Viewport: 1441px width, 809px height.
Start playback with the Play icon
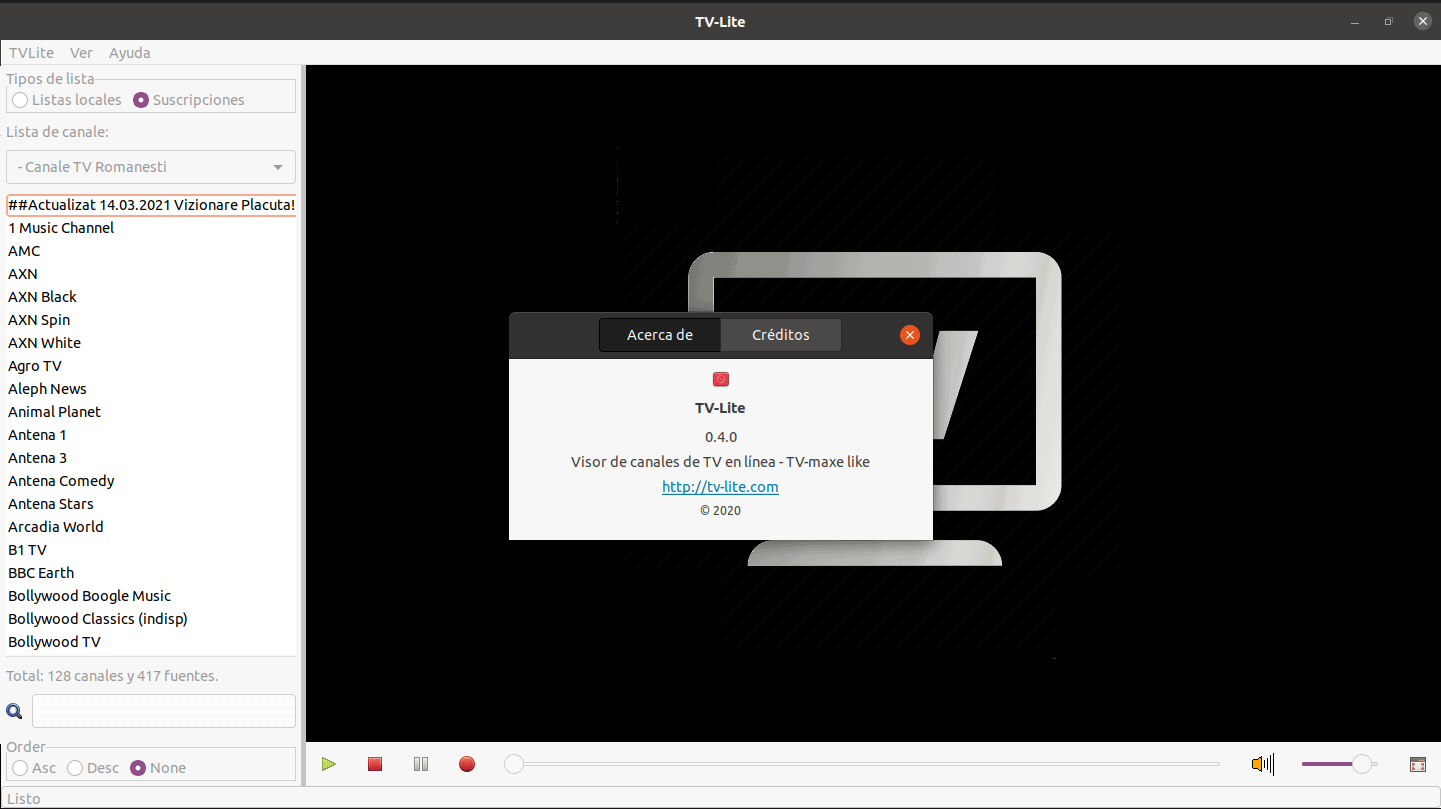(328, 763)
